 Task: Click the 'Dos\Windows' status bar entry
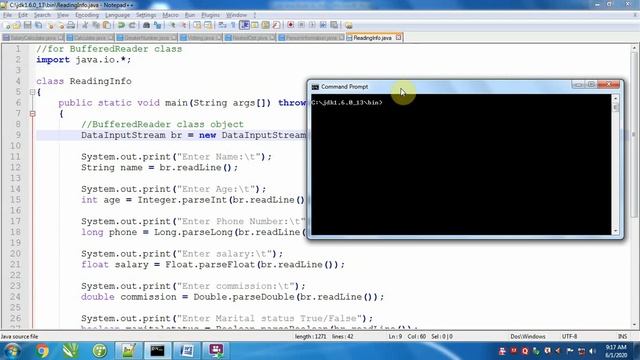coord(527,336)
